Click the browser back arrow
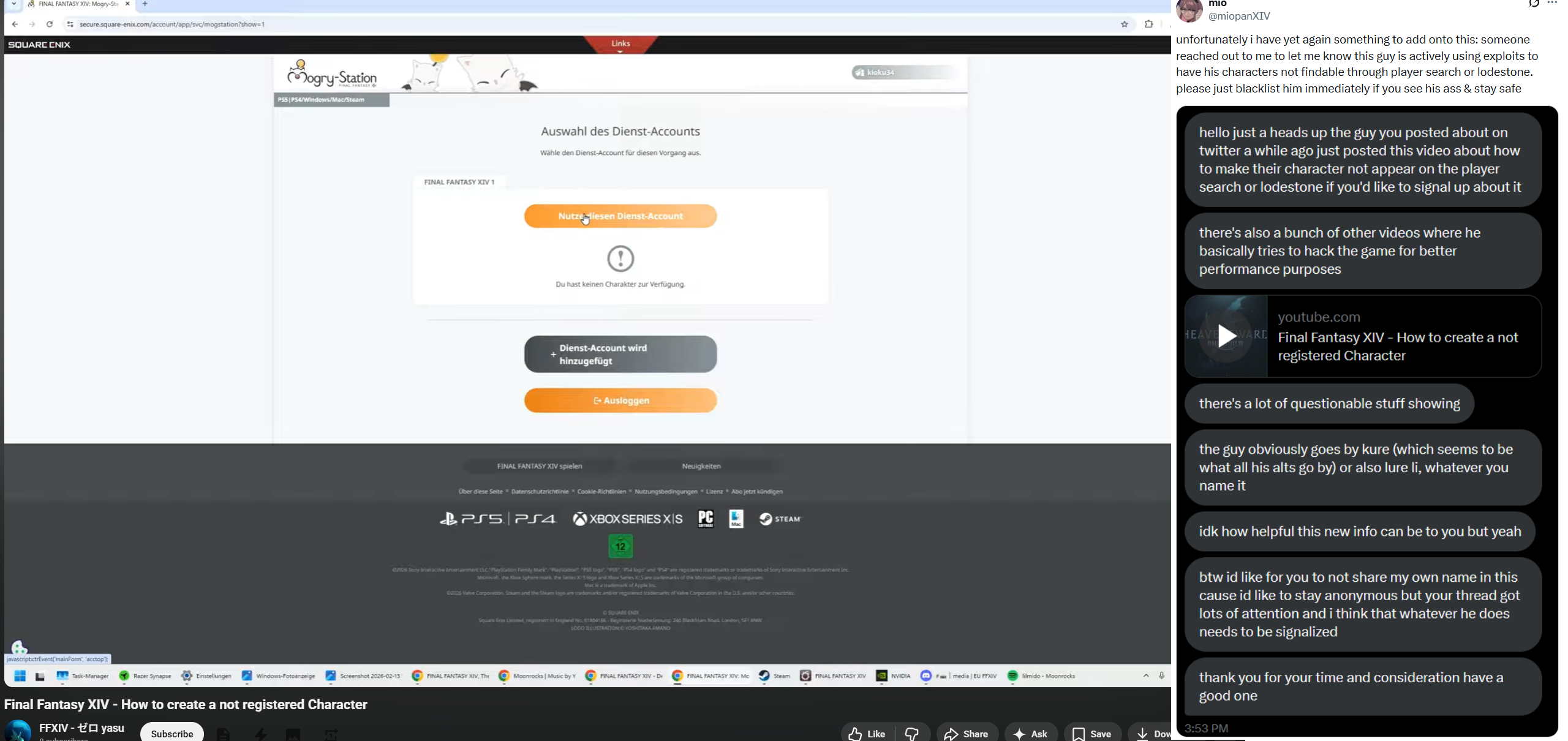The image size is (1568, 741). click(x=15, y=24)
